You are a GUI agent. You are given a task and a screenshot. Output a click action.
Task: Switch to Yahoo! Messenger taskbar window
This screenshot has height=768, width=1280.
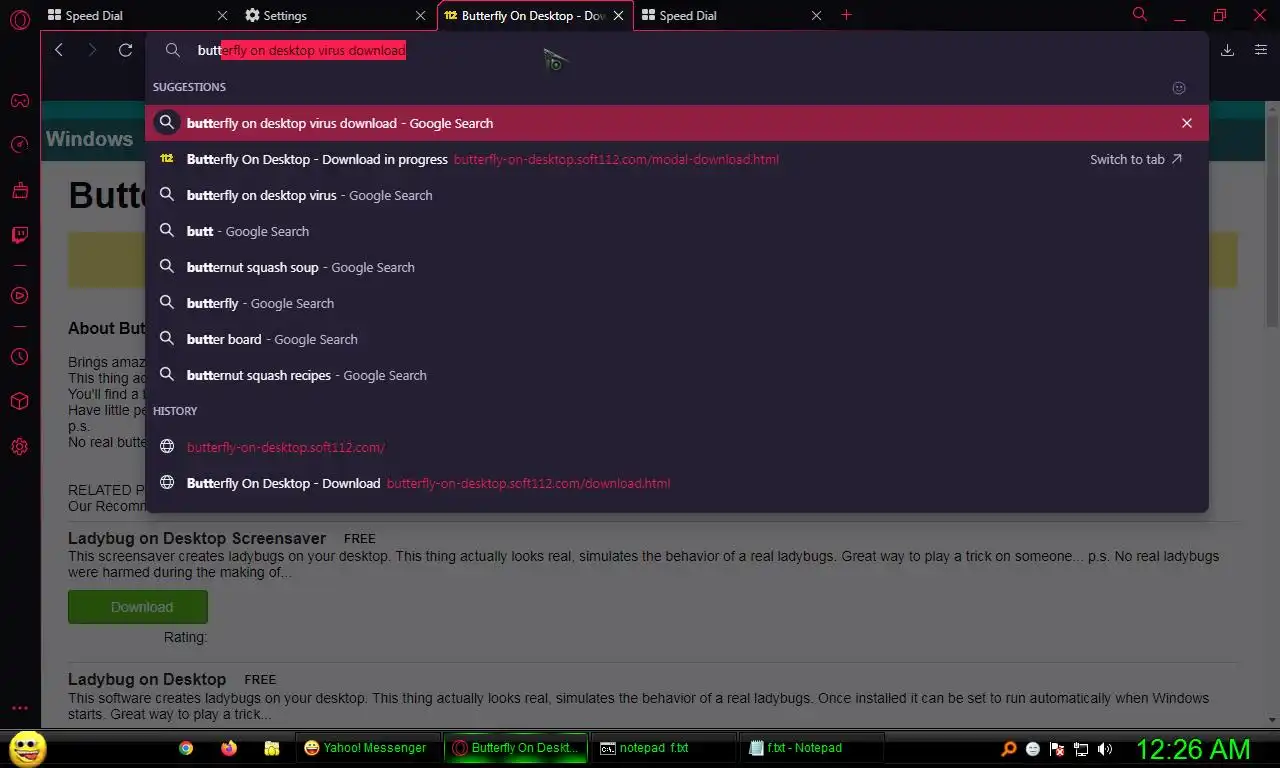point(367,748)
